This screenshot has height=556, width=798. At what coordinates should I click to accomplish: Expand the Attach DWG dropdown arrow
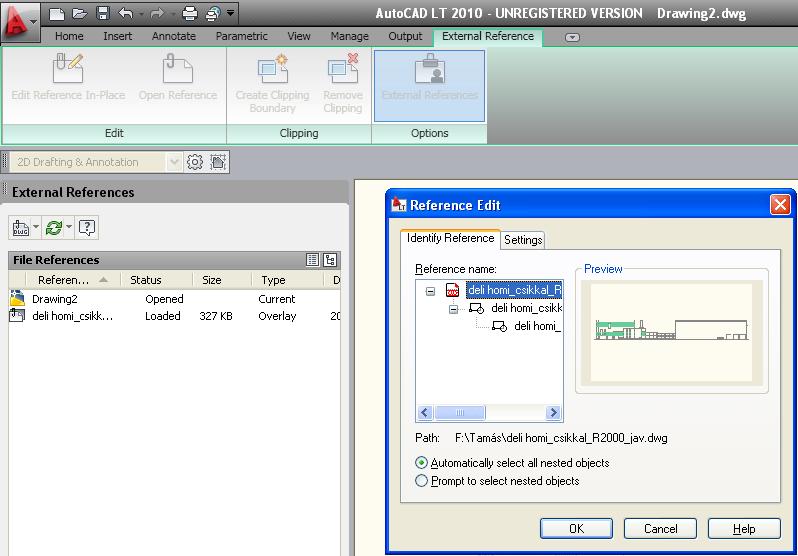[36, 227]
